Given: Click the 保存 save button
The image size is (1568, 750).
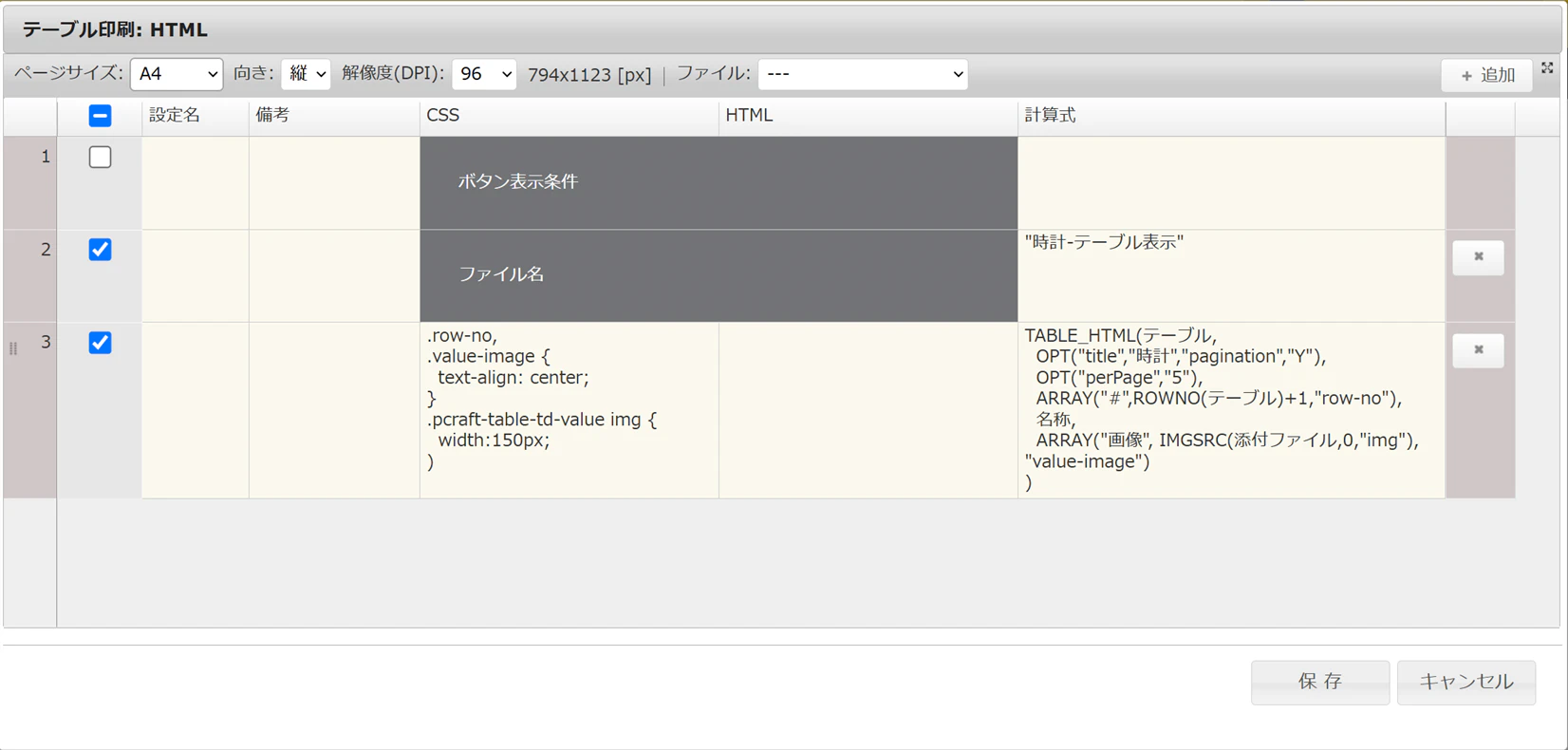Looking at the screenshot, I should (x=1320, y=682).
